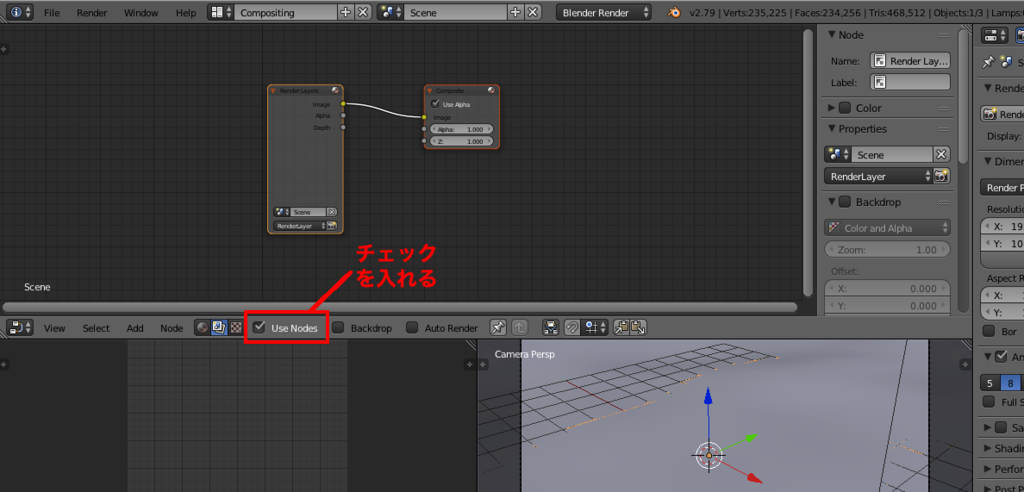
Task: Collapse the Node panel
Action: tap(832, 35)
